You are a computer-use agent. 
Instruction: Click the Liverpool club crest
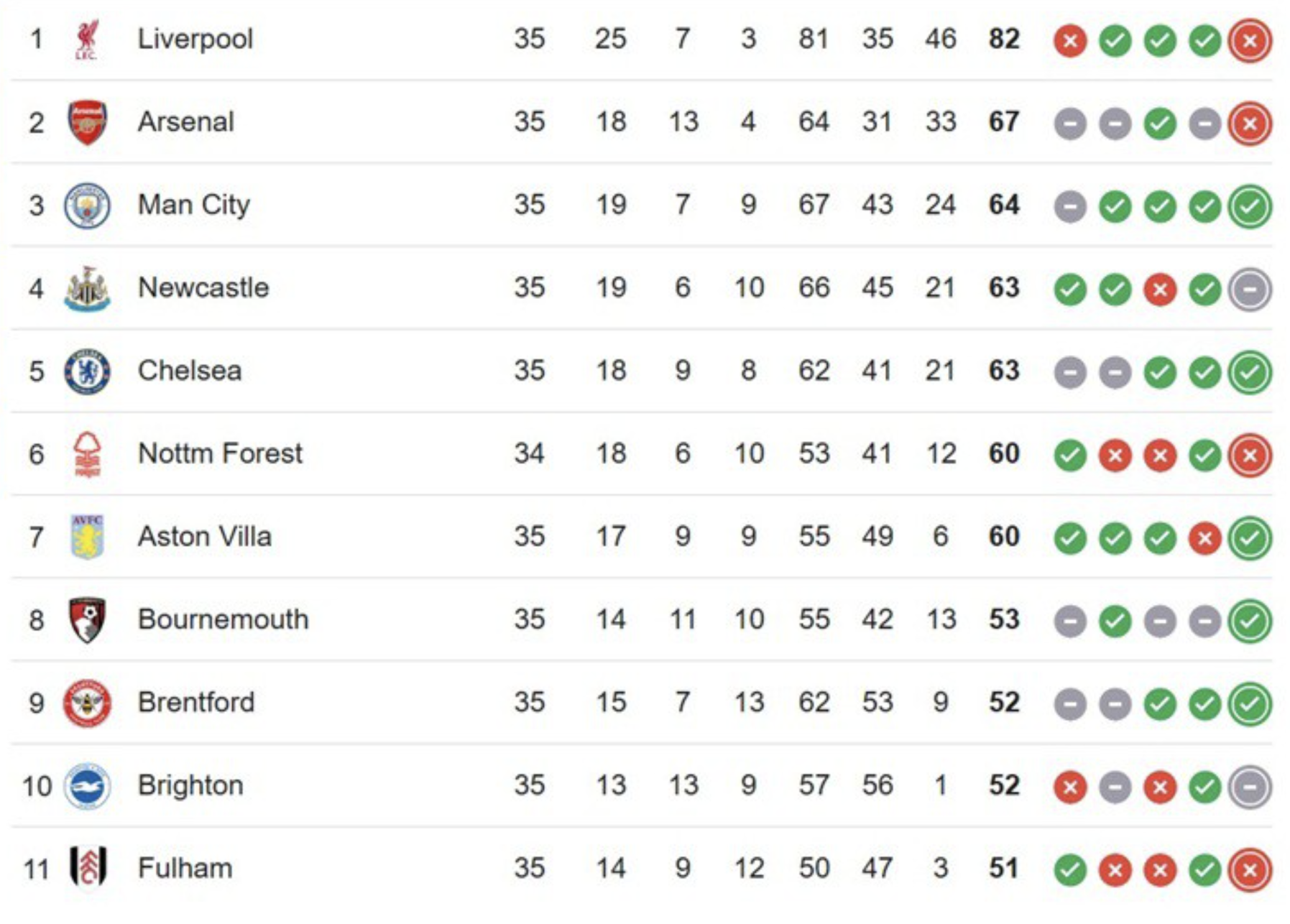coord(87,40)
